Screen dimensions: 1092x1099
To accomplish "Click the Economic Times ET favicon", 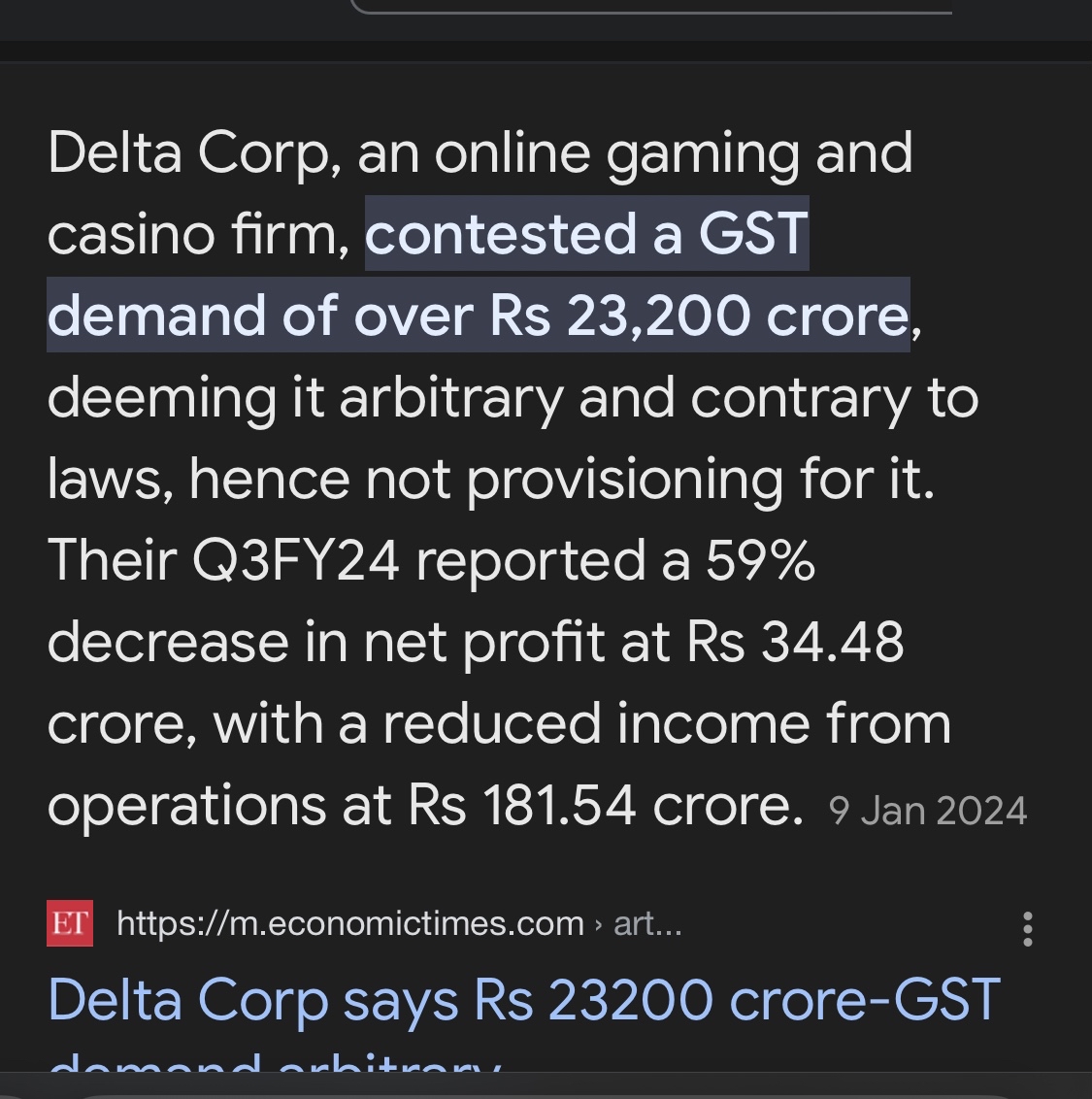I will pyautogui.click(x=70, y=923).
